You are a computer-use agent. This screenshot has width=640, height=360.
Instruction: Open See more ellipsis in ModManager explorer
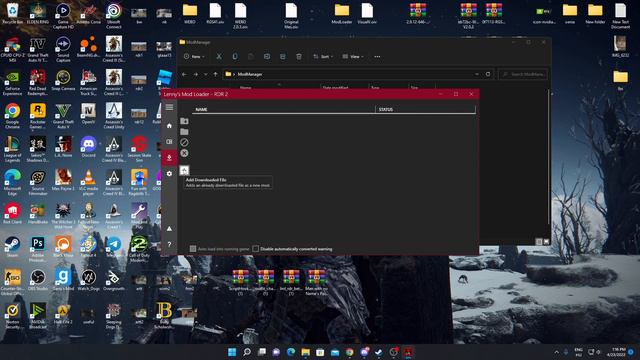click(x=377, y=57)
